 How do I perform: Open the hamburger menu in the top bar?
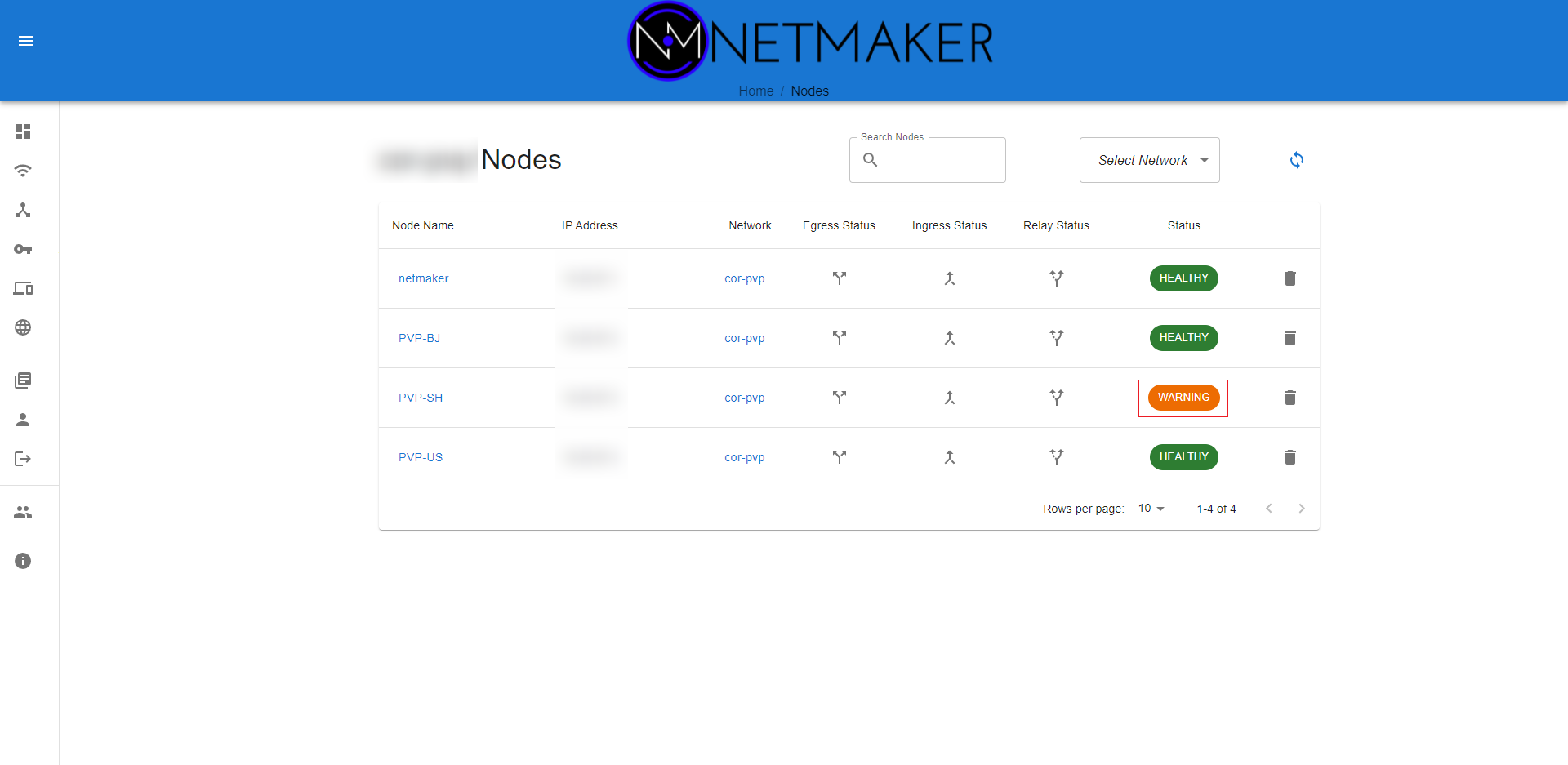tap(26, 41)
